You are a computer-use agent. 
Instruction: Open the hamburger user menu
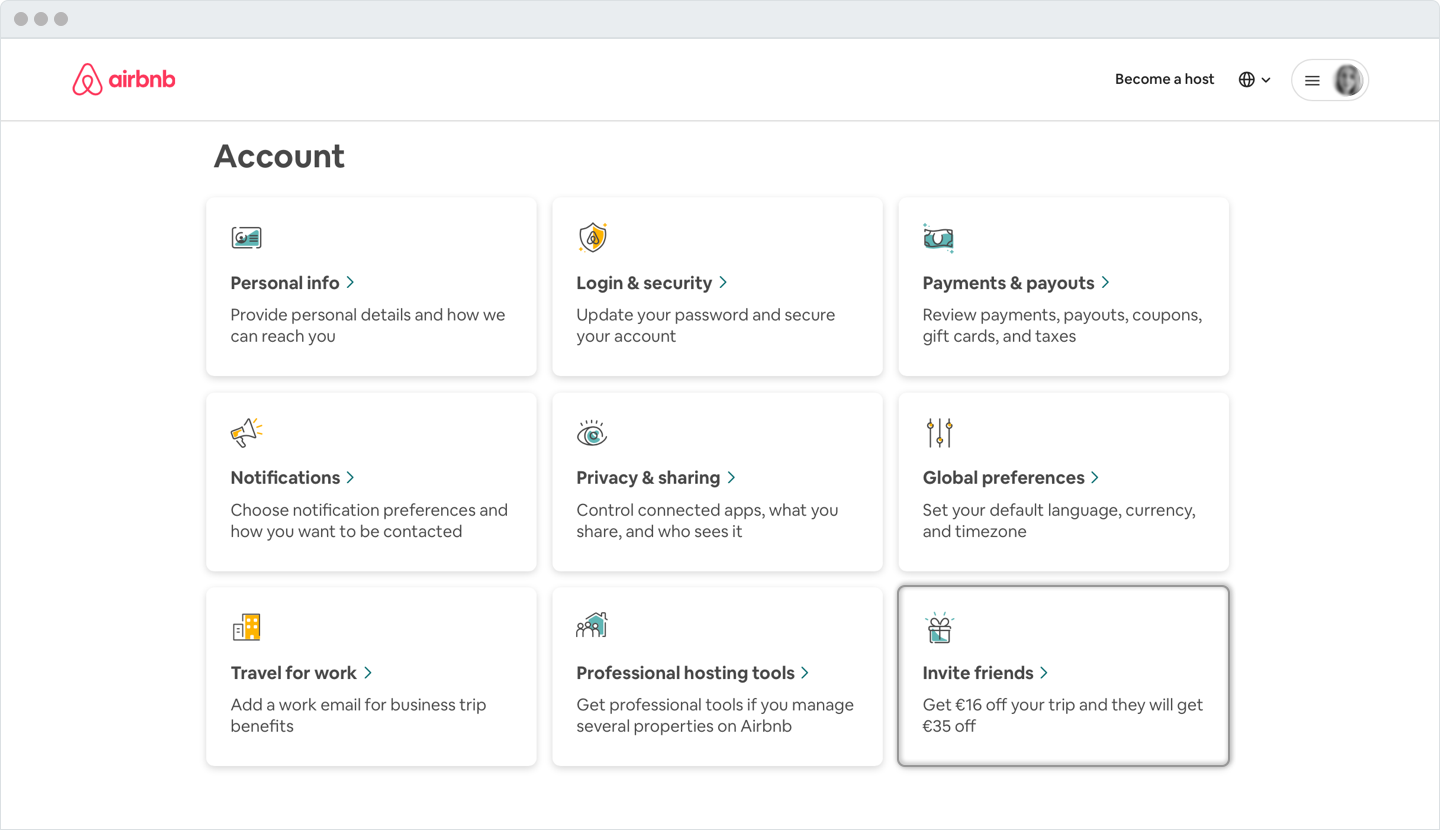pyautogui.click(x=1312, y=80)
